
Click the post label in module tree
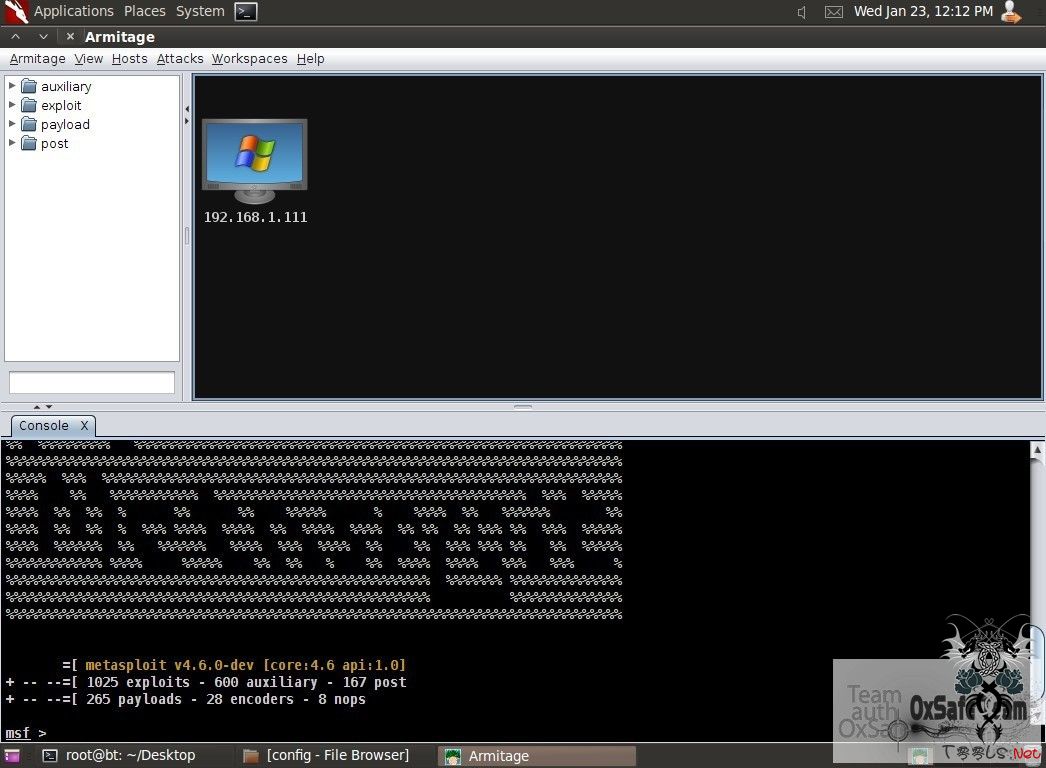(x=54, y=143)
